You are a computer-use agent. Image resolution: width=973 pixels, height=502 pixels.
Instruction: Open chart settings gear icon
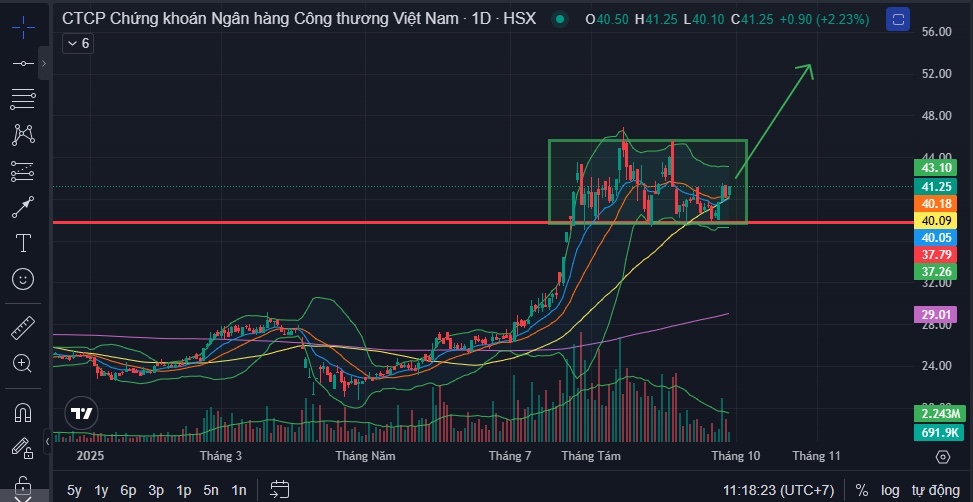(x=943, y=457)
